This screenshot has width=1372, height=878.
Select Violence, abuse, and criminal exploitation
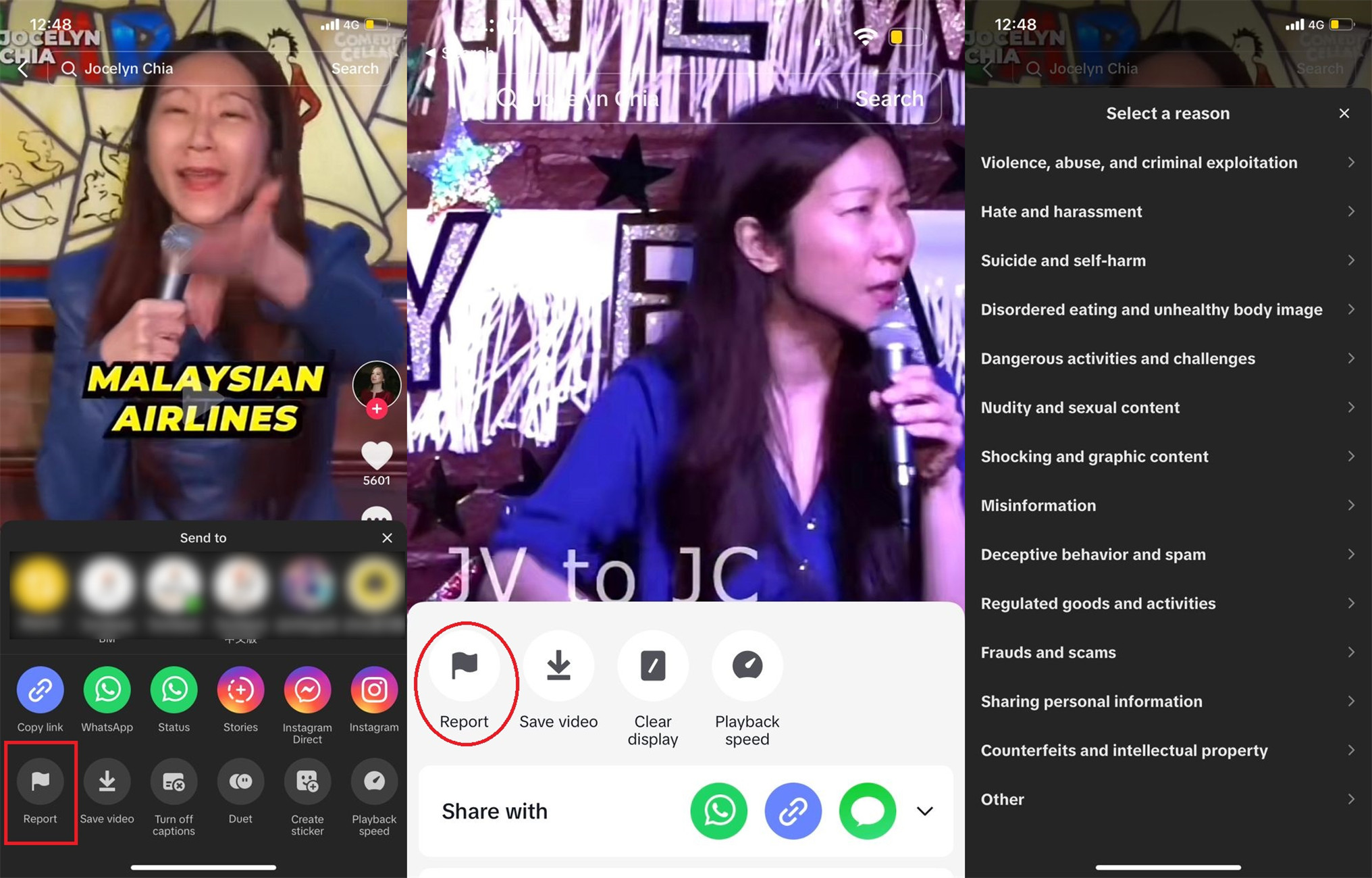[1168, 162]
